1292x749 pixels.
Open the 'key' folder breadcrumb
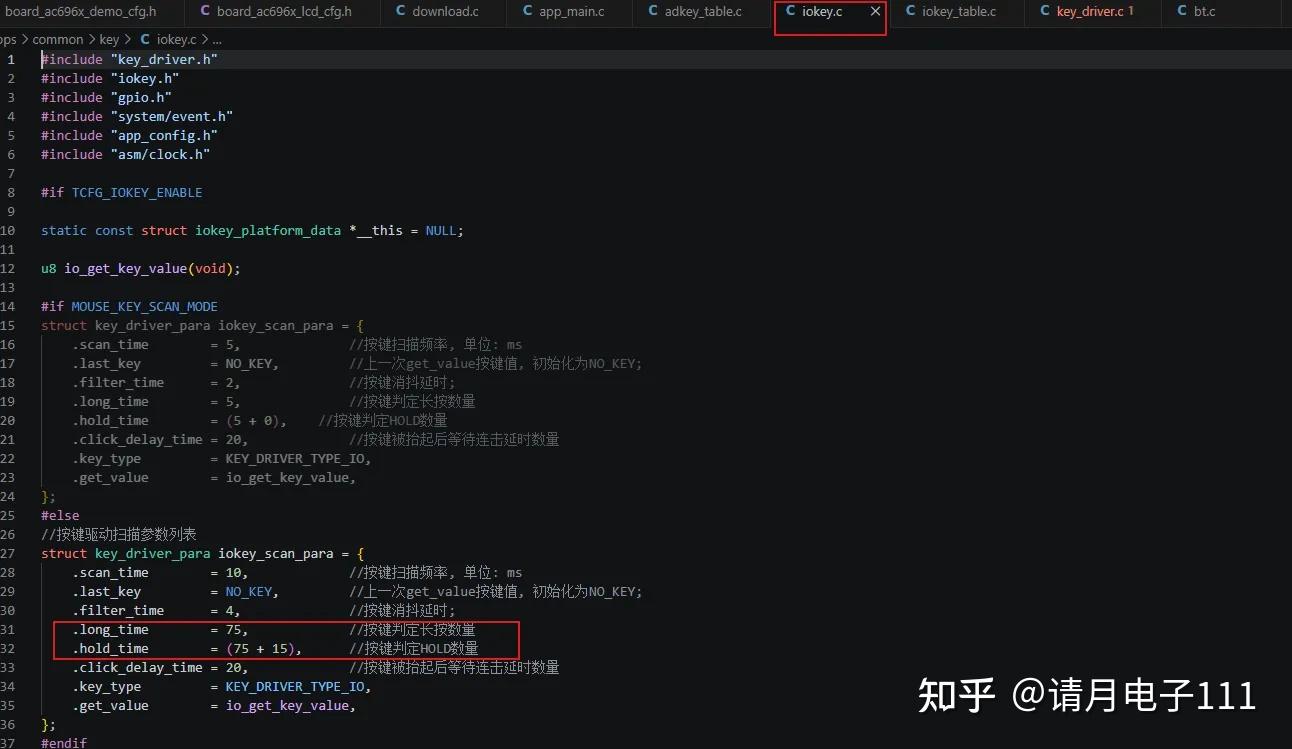(x=109, y=39)
